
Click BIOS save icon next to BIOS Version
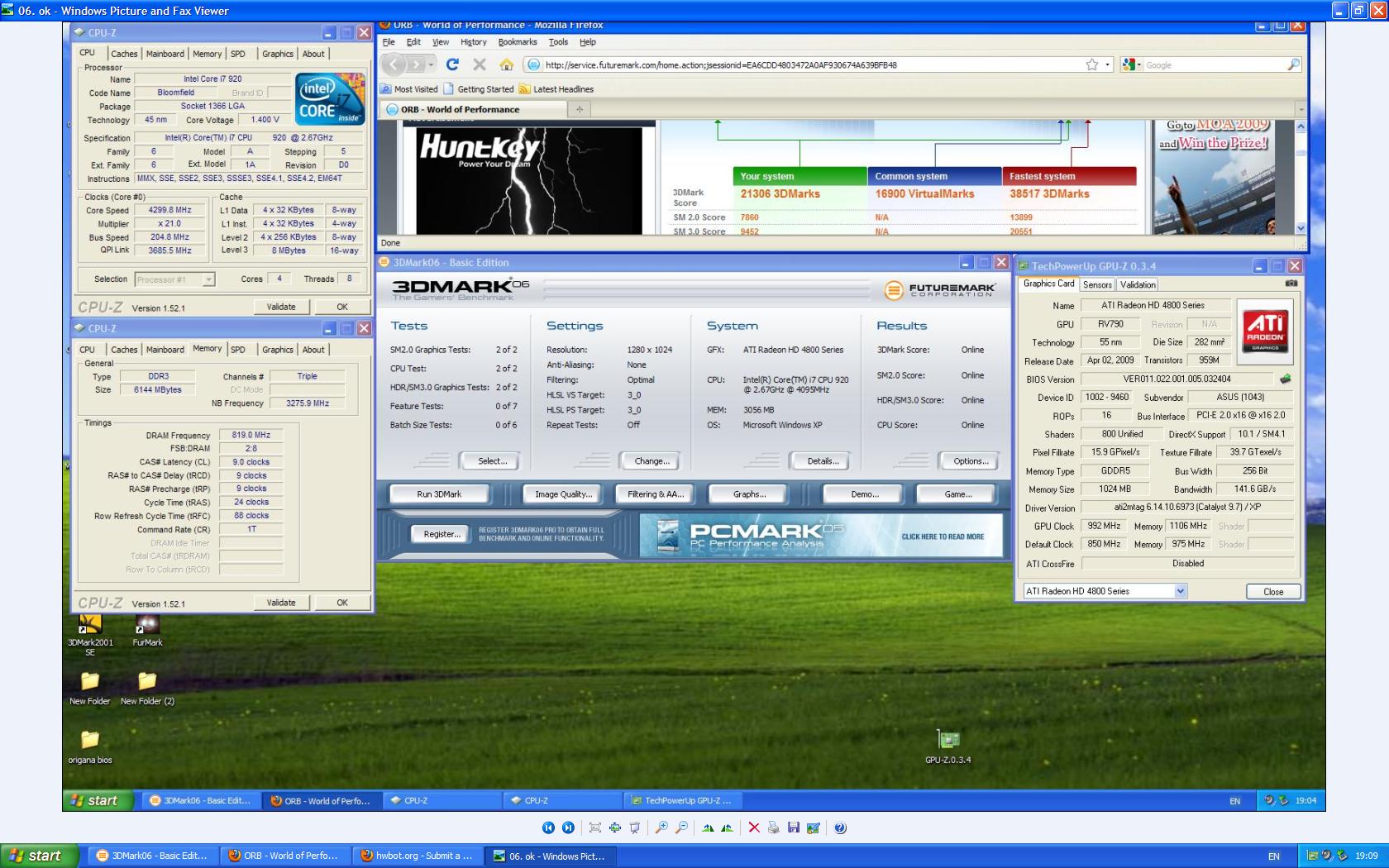[1286, 379]
